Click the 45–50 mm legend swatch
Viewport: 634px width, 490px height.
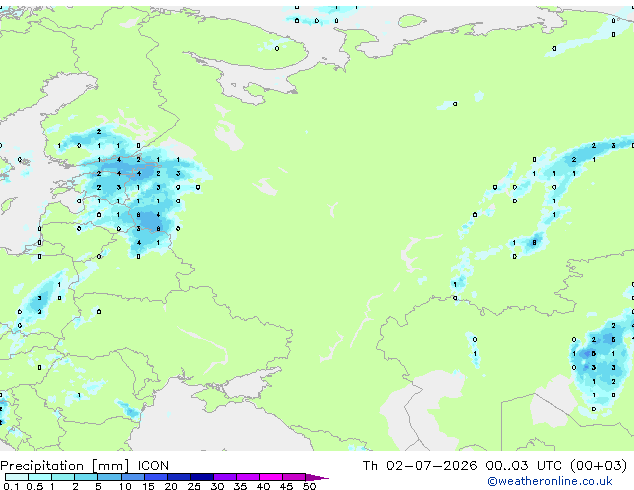tap(294, 477)
